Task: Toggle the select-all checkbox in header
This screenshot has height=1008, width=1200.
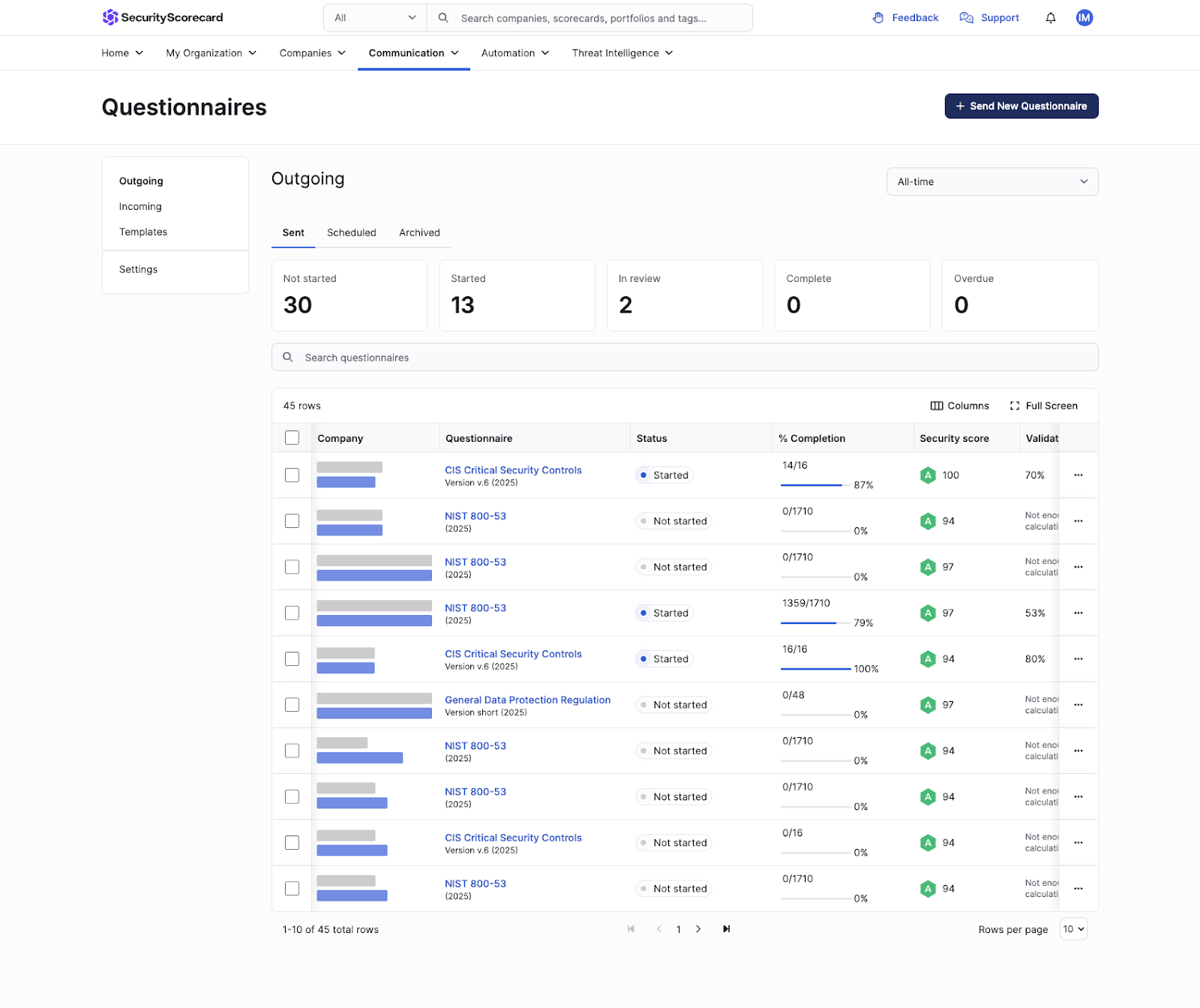Action: (x=292, y=438)
